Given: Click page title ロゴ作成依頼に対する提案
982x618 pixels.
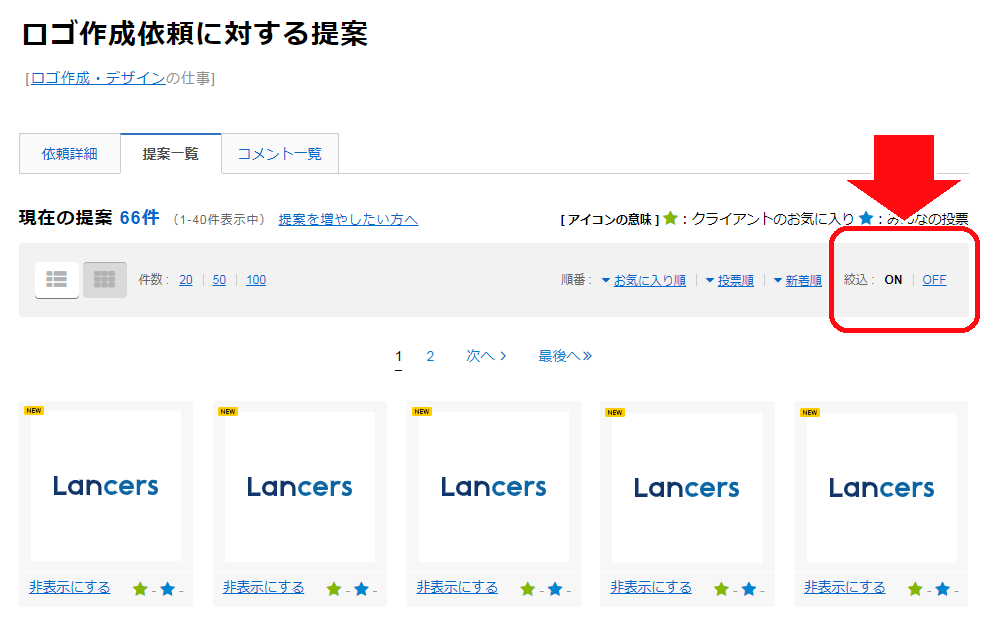Looking at the screenshot, I should pos(195,34).
